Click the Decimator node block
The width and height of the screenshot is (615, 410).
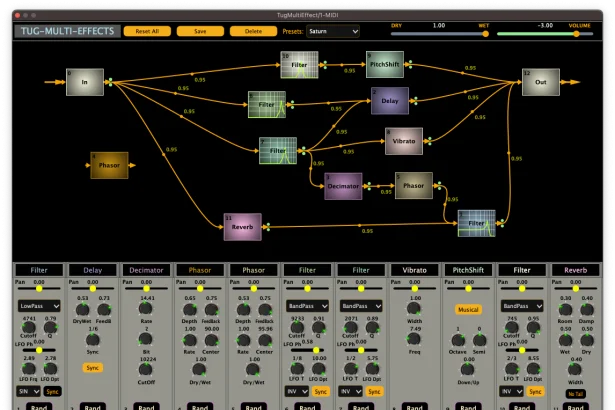click(x=342, y=186)
